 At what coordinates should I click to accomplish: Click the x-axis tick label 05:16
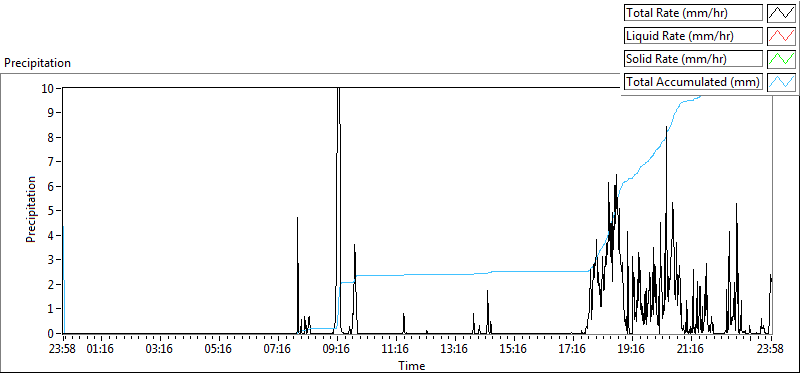click(x=219, y=350)
